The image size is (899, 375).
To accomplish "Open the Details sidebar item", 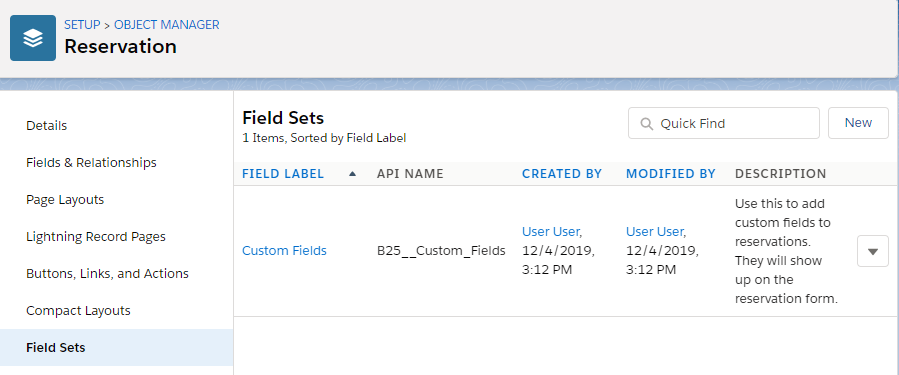I will pyautogui.click(x=46, y=126).
